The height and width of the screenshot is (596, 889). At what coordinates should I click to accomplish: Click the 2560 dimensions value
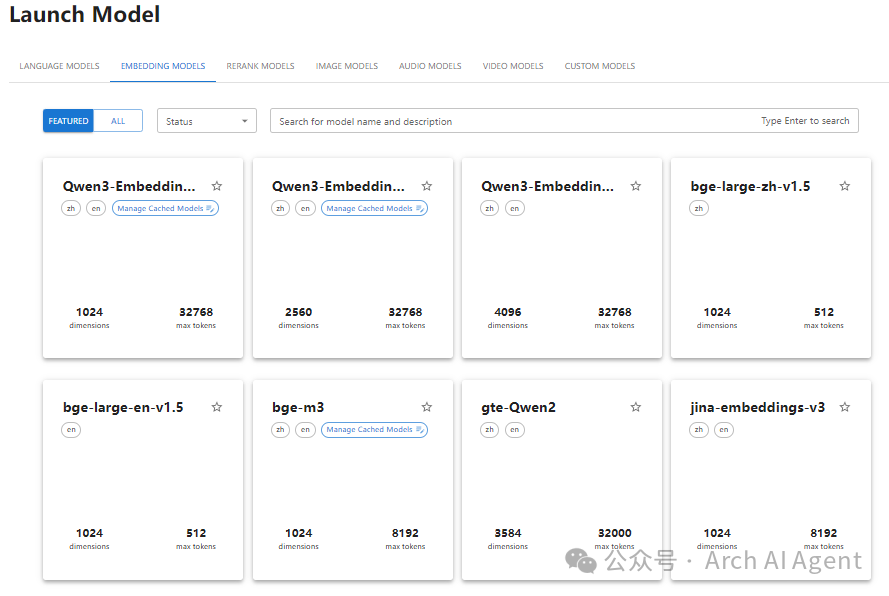coord(298,312)
